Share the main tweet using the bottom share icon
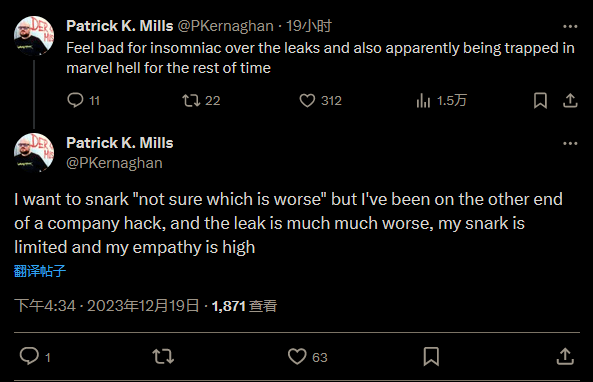Viewport: 593px width, 382px height. coord(565,356)
